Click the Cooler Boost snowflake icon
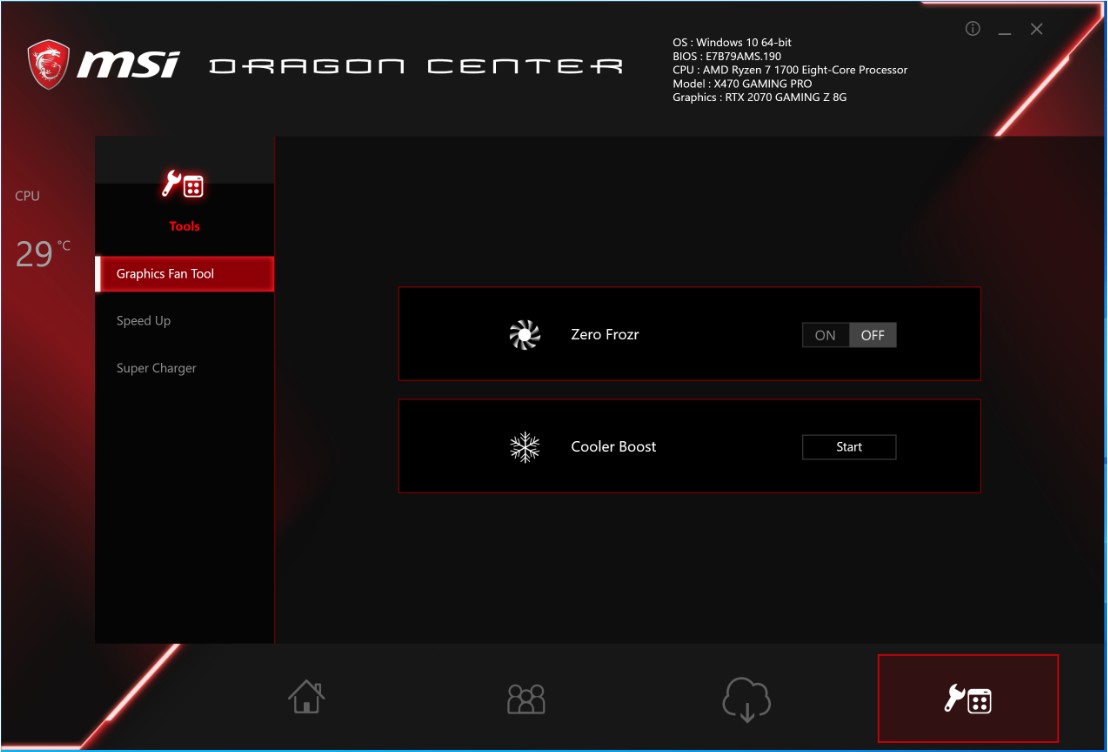The width and height of the screenshot is (1108, 752). coord(524,447)
